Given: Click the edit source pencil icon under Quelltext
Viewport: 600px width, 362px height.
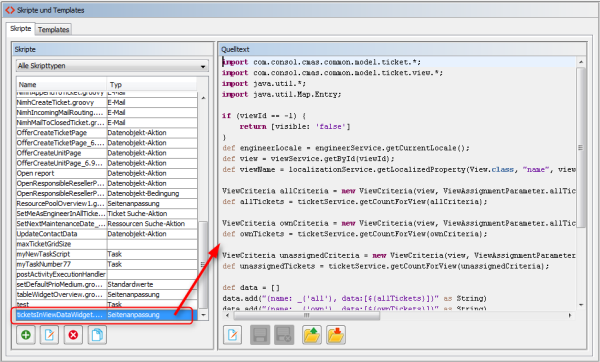Looking at the screenshot, I should [233, 335].
